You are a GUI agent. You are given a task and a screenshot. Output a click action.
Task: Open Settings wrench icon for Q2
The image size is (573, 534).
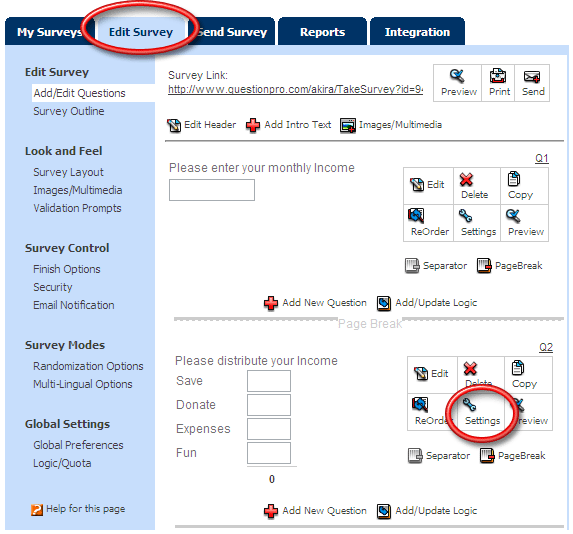tap(469, 405)
